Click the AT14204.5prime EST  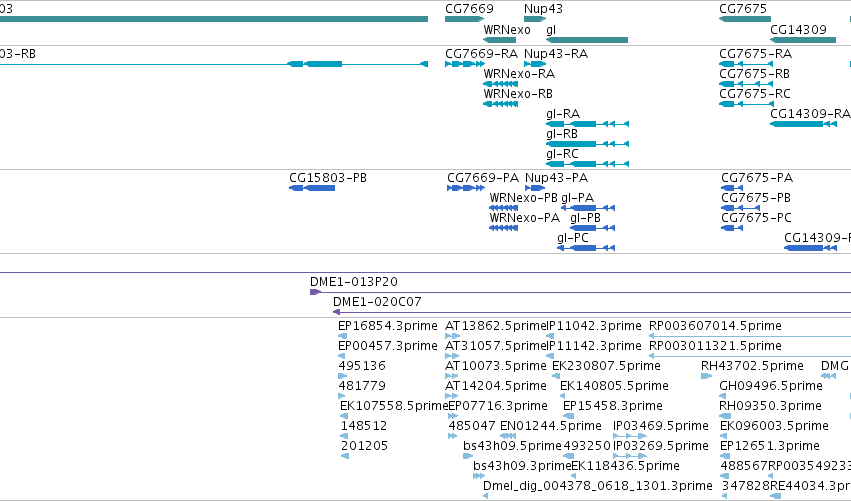coord(452,397)
